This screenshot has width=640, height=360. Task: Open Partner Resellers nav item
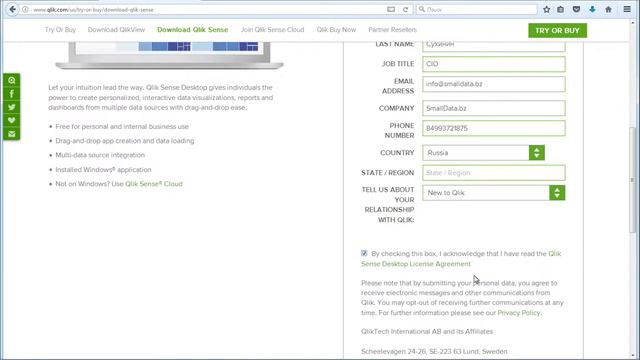click(392, 30)
